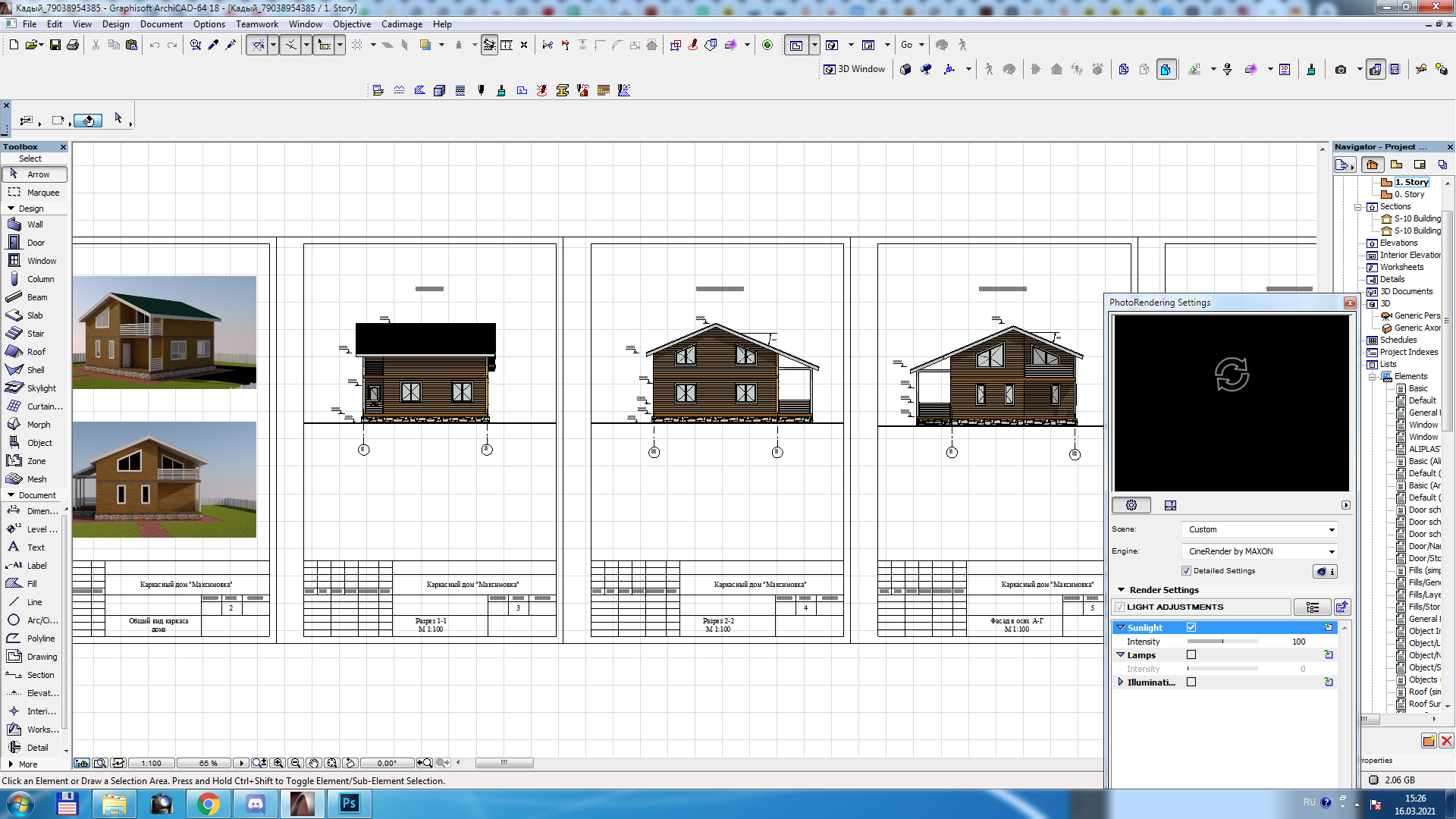Open the Scene dropdown showing Custom
Image resolution: width=1456 pixels, height=819 pixels.
(x=1259, y=529)
